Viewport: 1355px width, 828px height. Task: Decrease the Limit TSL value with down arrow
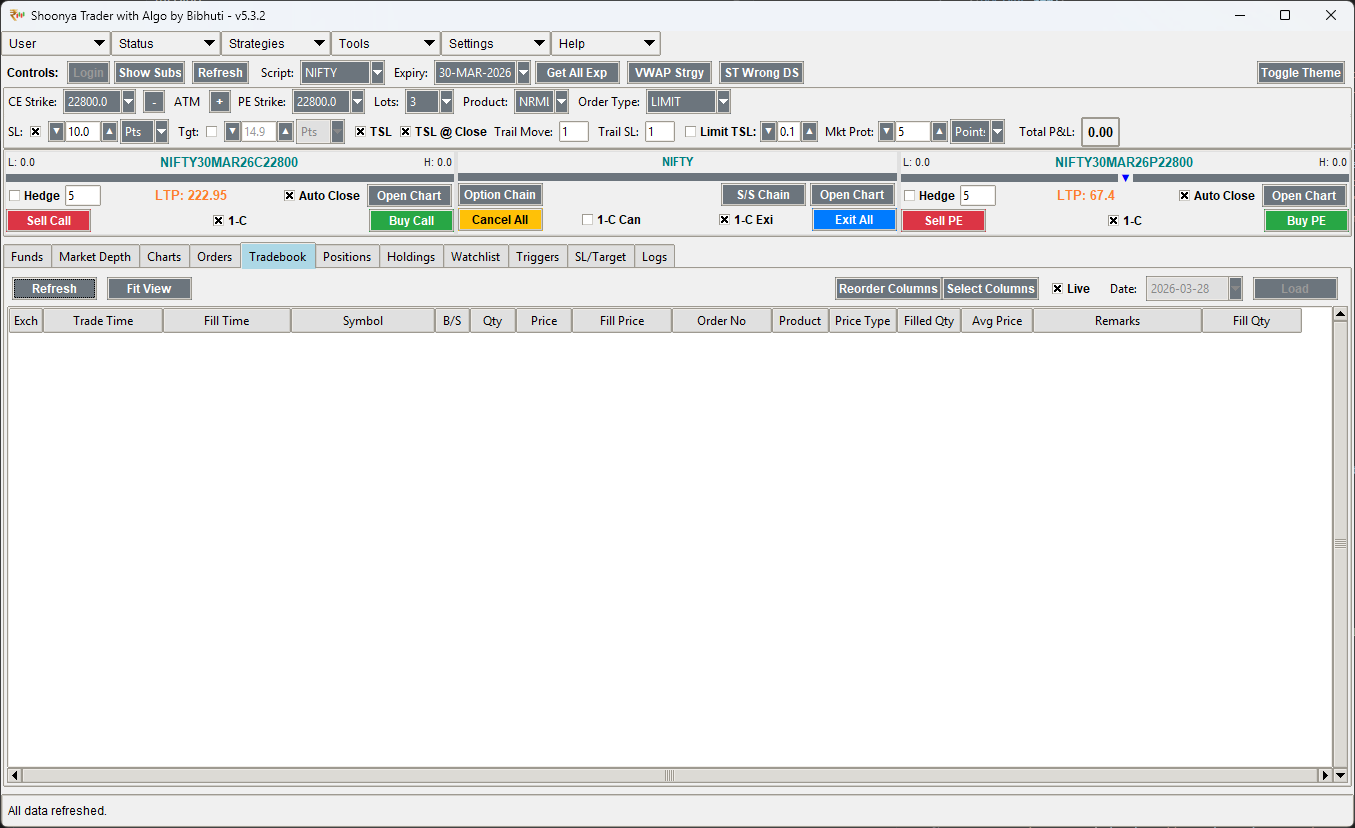[767, 131]
